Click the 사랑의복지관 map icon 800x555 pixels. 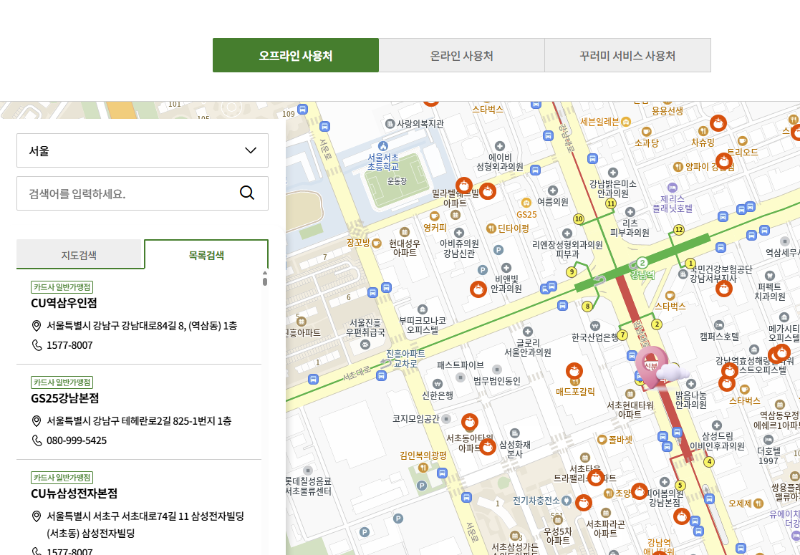click(x=390, y=123)
